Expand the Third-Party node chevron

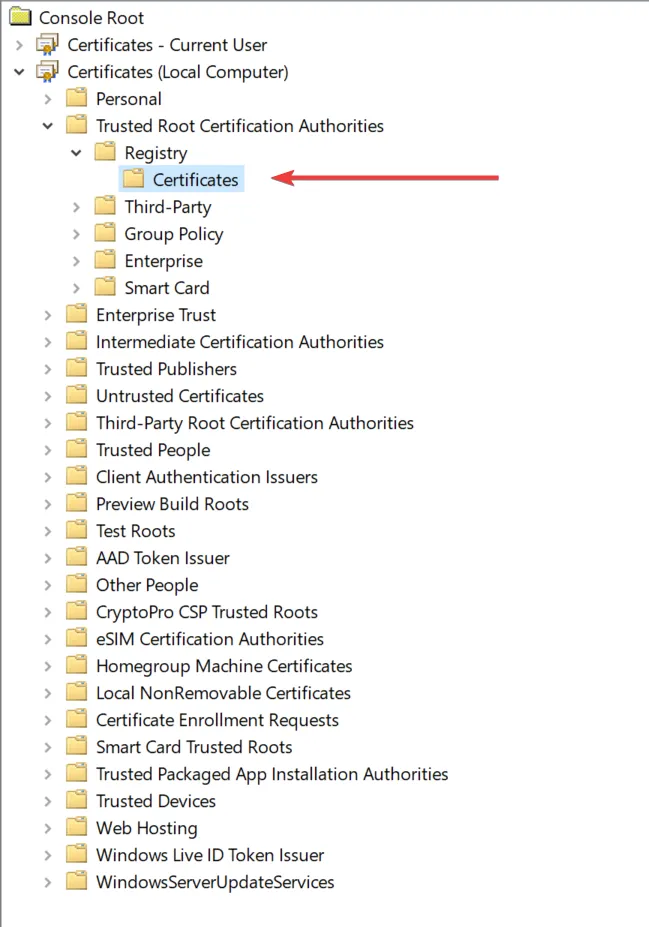pos(76,207)
